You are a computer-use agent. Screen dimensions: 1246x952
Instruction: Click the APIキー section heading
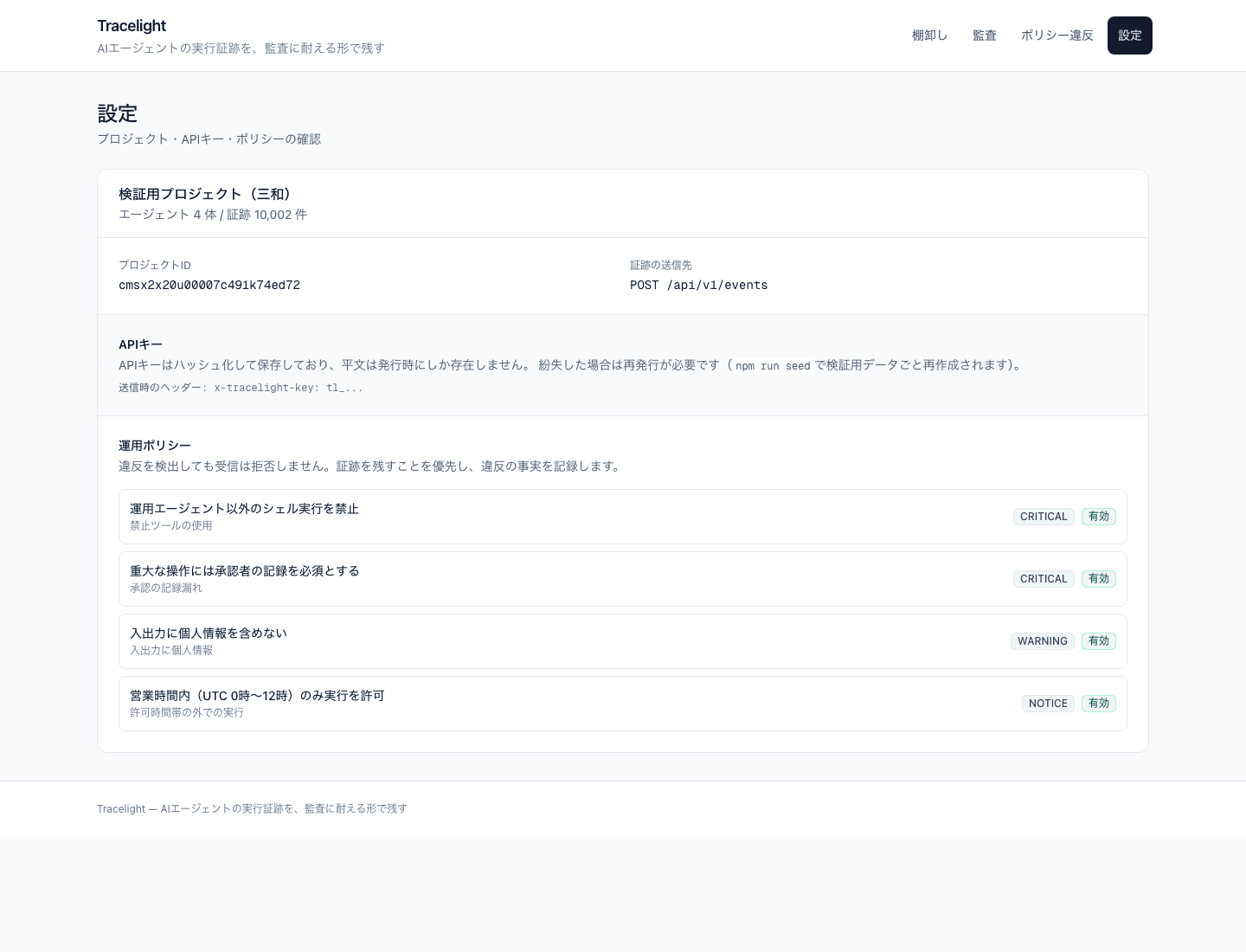click(x=140, y=344)
